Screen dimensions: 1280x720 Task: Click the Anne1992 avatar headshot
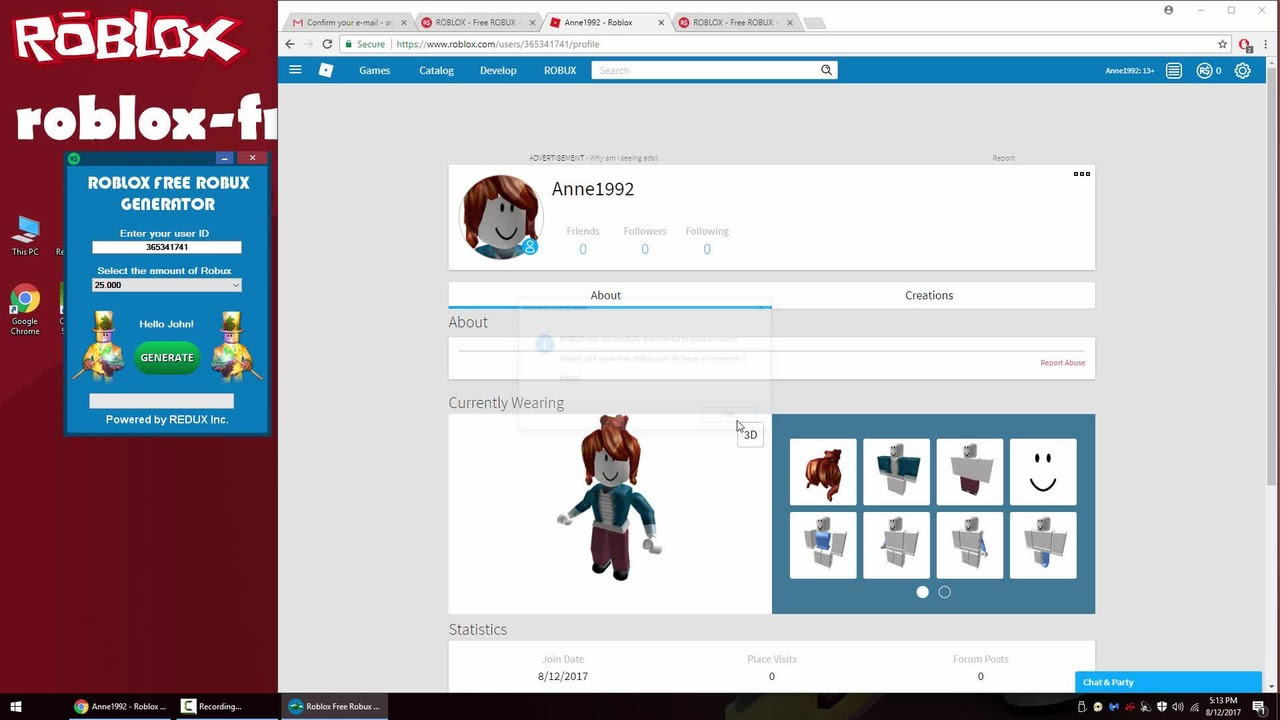click(500, 217)
